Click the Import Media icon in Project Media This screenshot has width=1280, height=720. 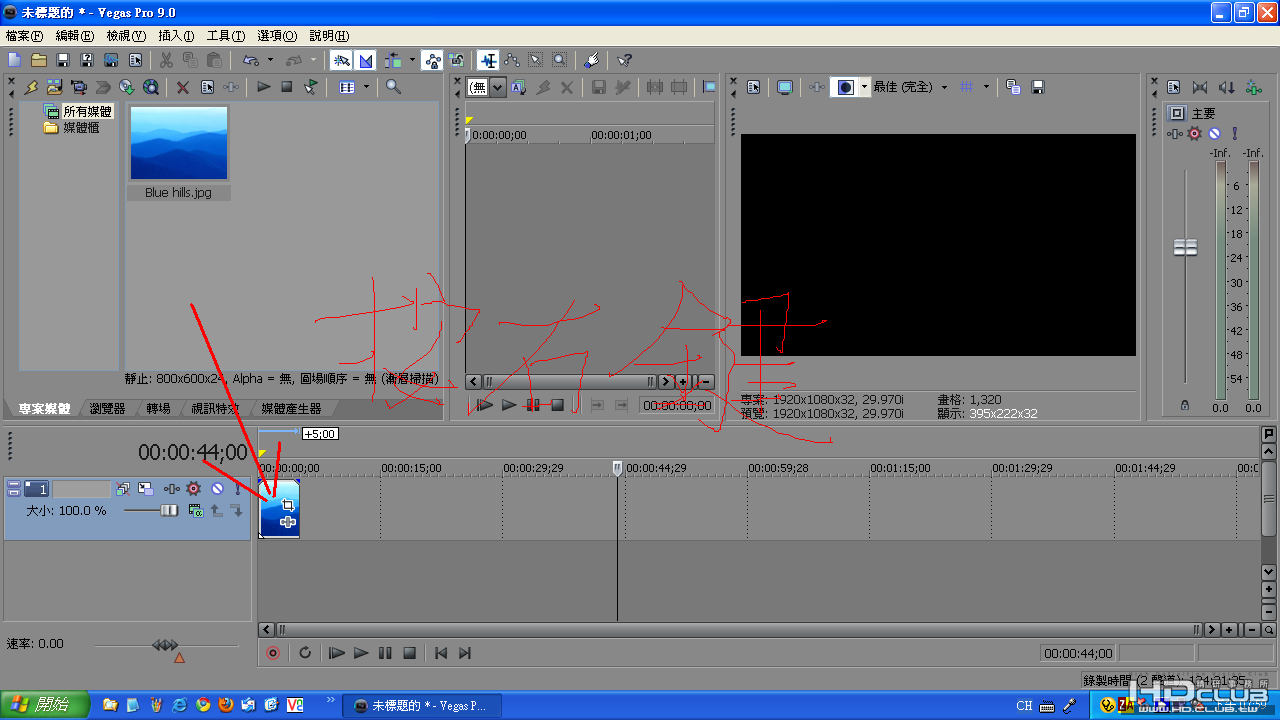pyautogui.click(x=54, y=87)
